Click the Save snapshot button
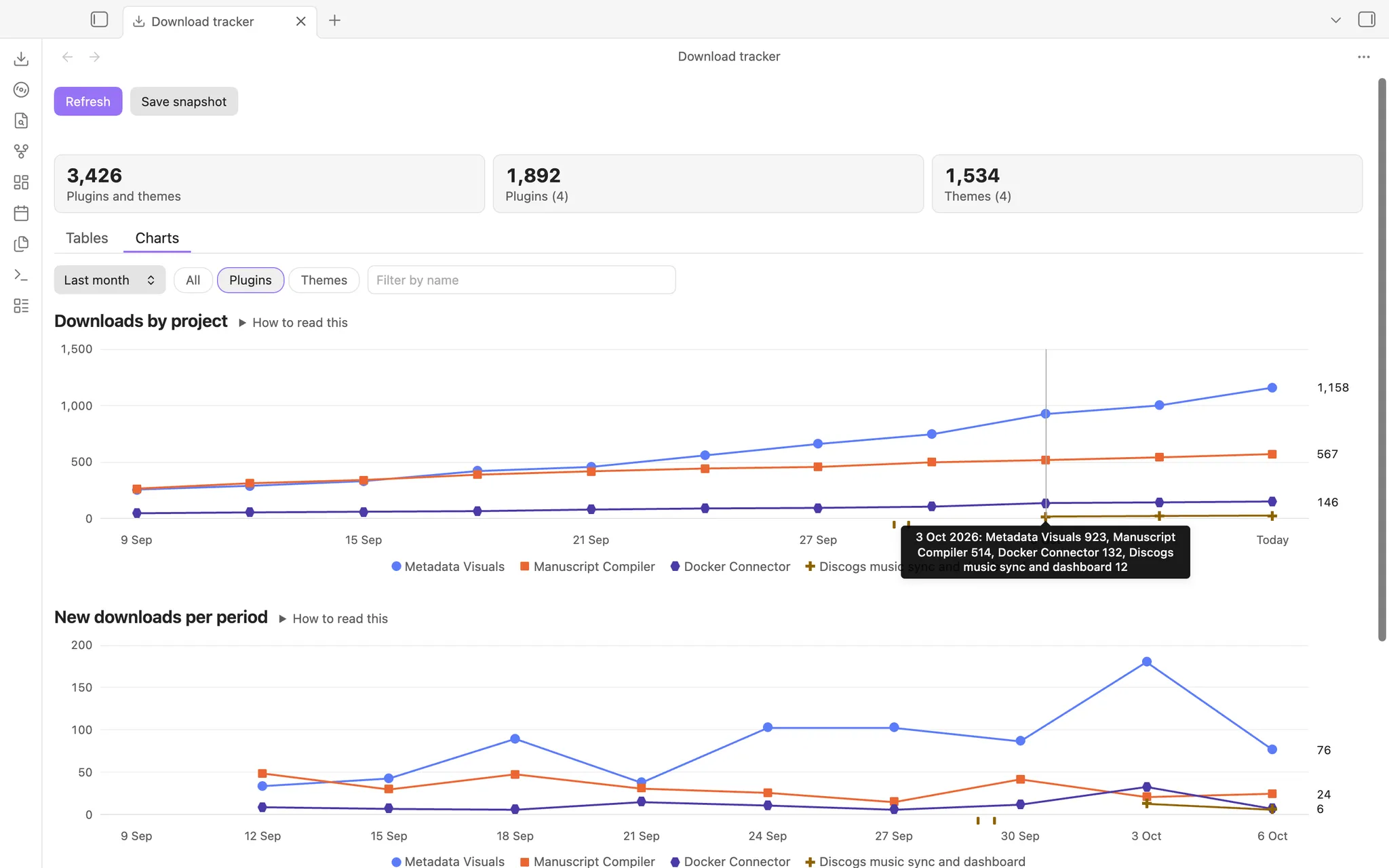1389x868 pixels. coord(184,101)
